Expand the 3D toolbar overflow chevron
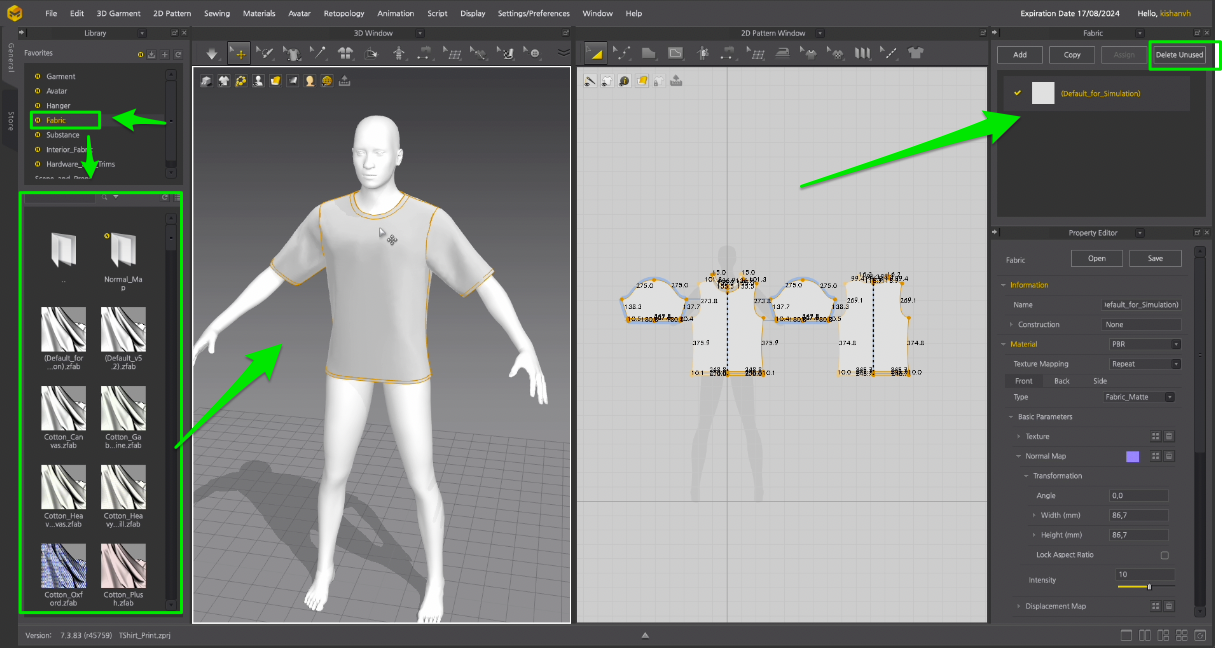The width and height of the screenshot is (1223, 648). pos(563,52)
